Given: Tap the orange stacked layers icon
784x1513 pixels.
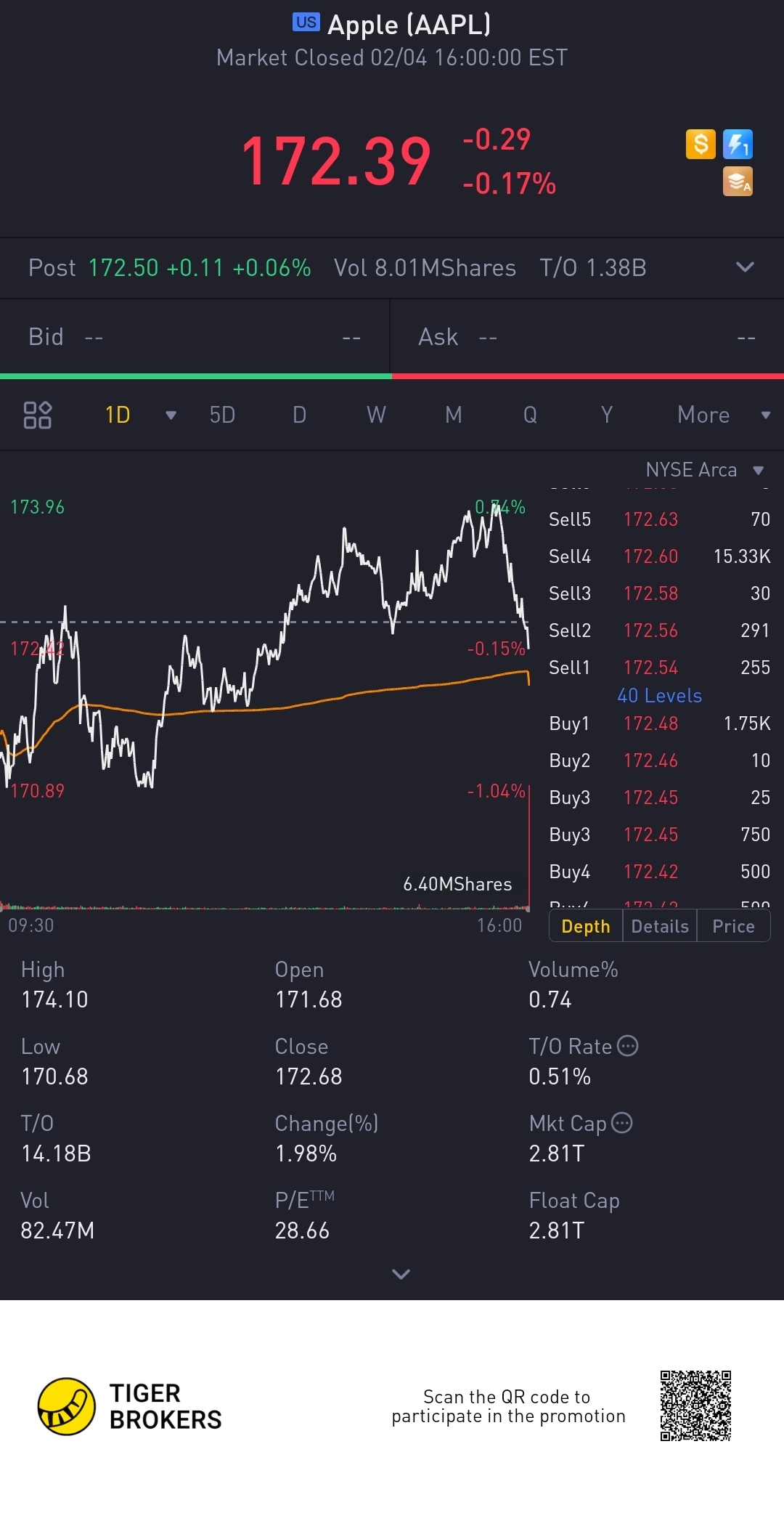Looking at the screenshot, I should click(x=738, y=182).
